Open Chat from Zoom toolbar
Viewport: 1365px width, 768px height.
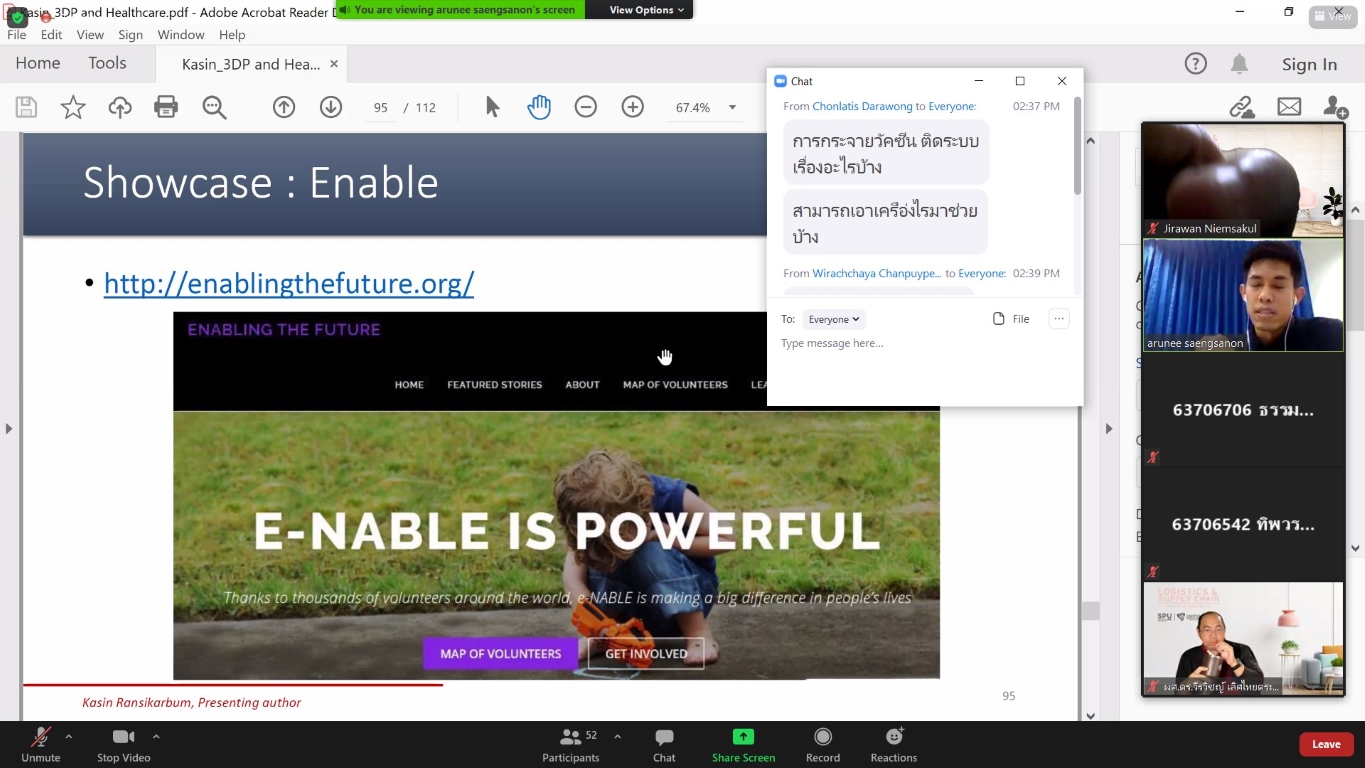coord(664,745)
